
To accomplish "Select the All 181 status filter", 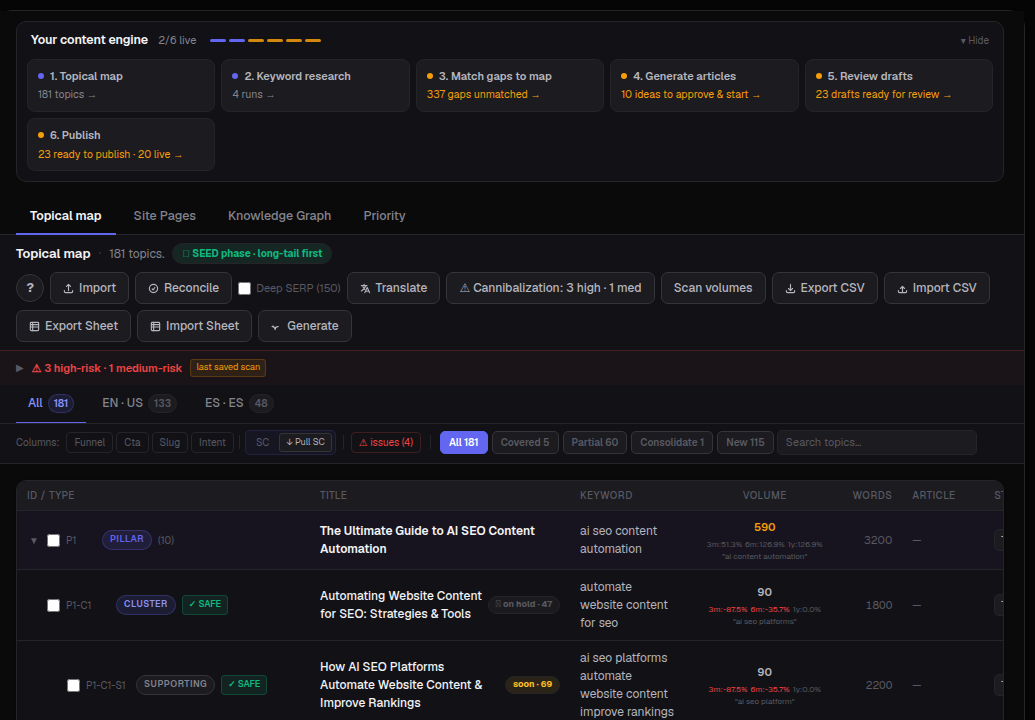I will click(463, 442).
